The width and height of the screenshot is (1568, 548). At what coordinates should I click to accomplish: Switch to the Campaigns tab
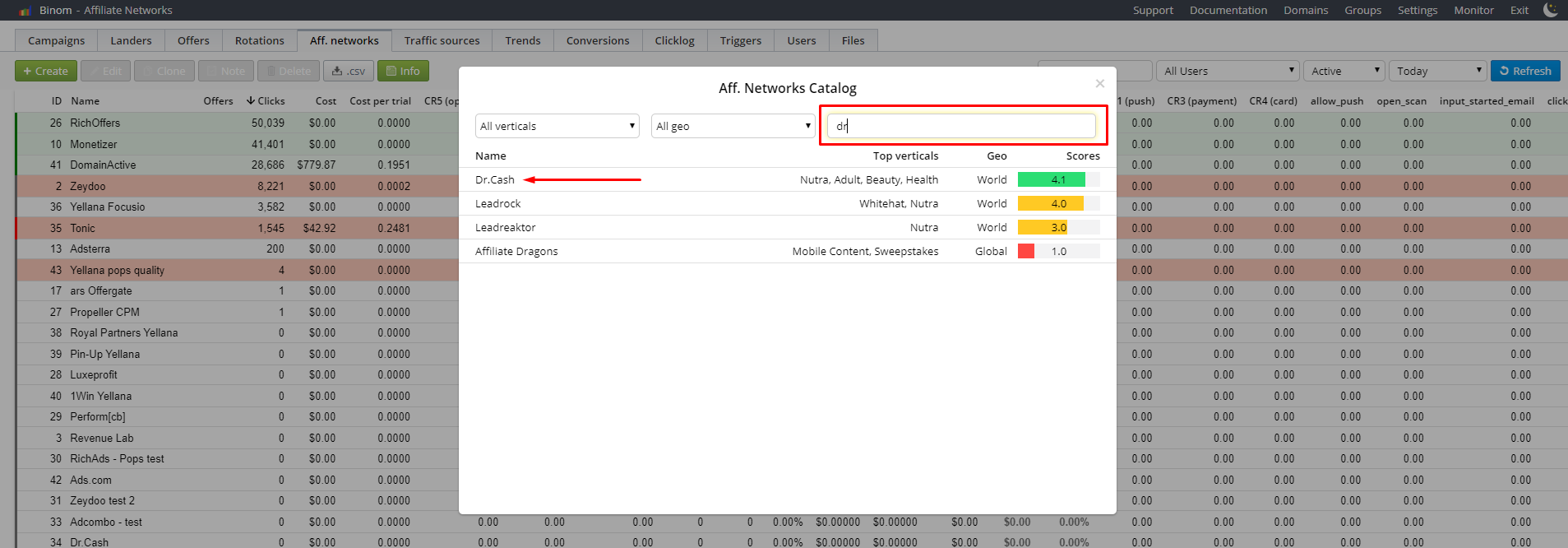56,40
